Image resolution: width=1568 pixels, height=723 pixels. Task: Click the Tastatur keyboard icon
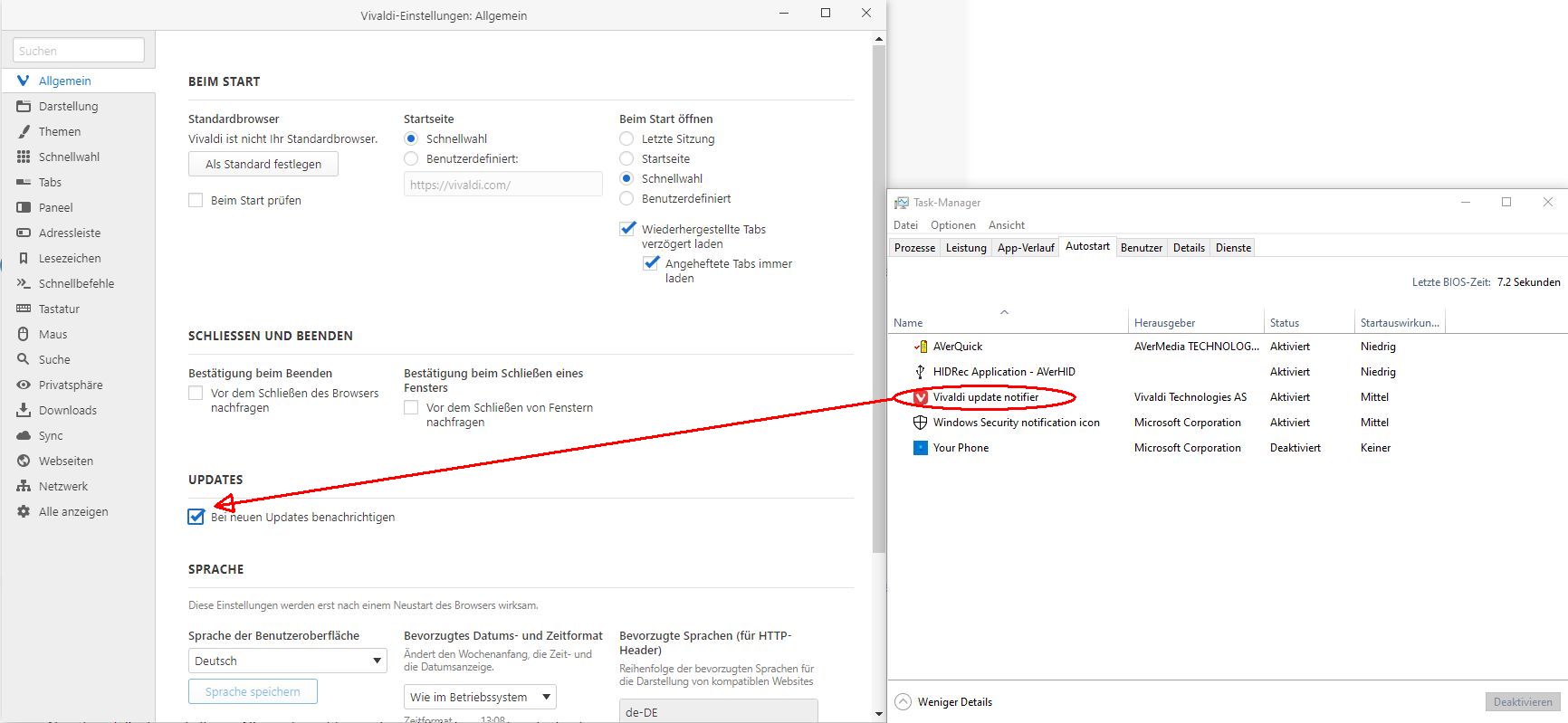[x=24, y=309]
